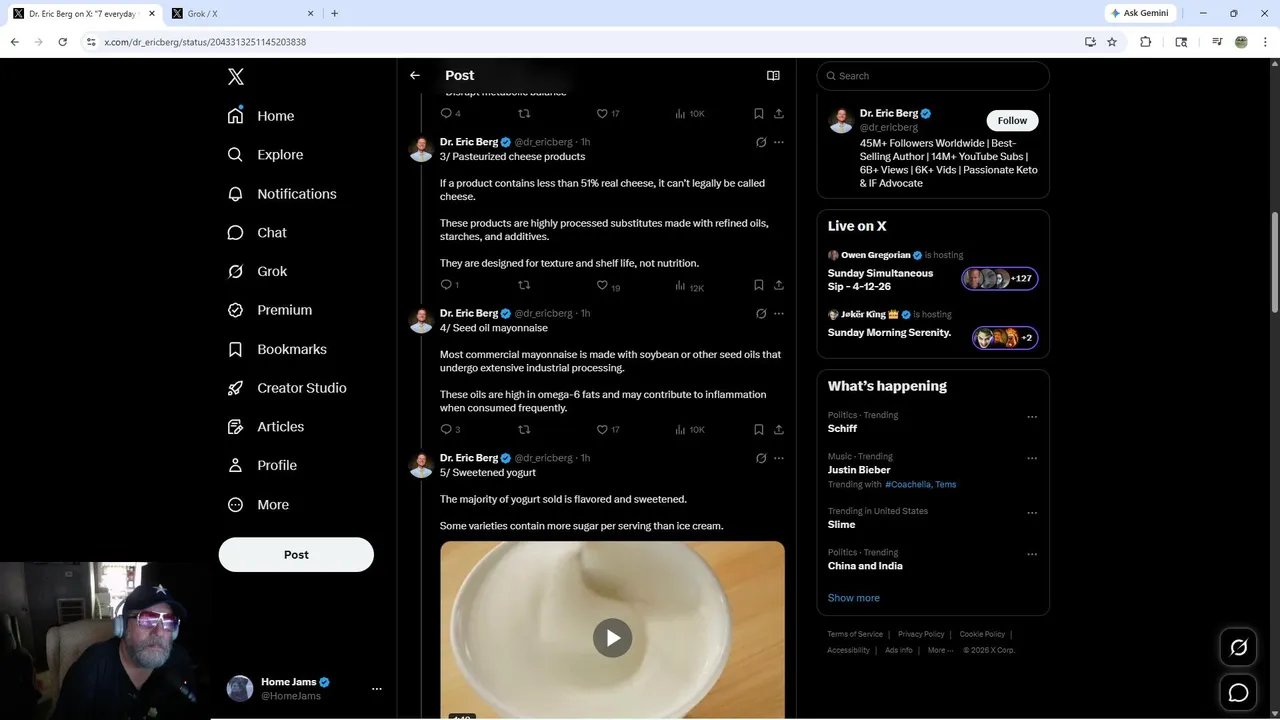Open more options for Slime trend

[x=1032, y=513]
